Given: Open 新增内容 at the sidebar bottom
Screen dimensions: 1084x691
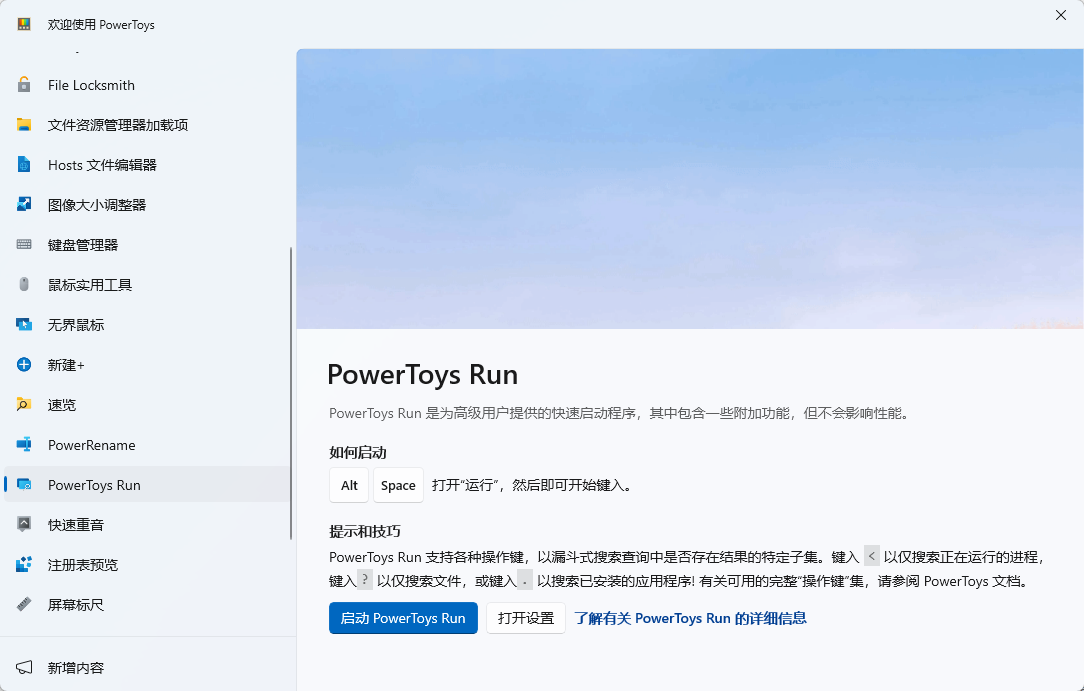Looking at the screenshot, I should (x=148, y=668).
